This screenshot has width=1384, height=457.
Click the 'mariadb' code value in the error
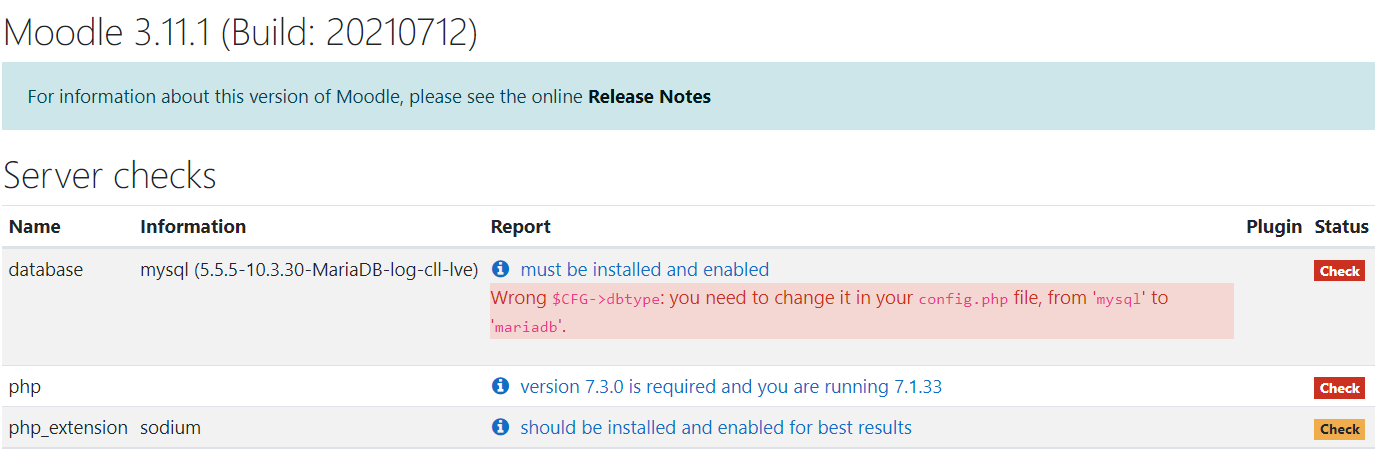(527, 327)
